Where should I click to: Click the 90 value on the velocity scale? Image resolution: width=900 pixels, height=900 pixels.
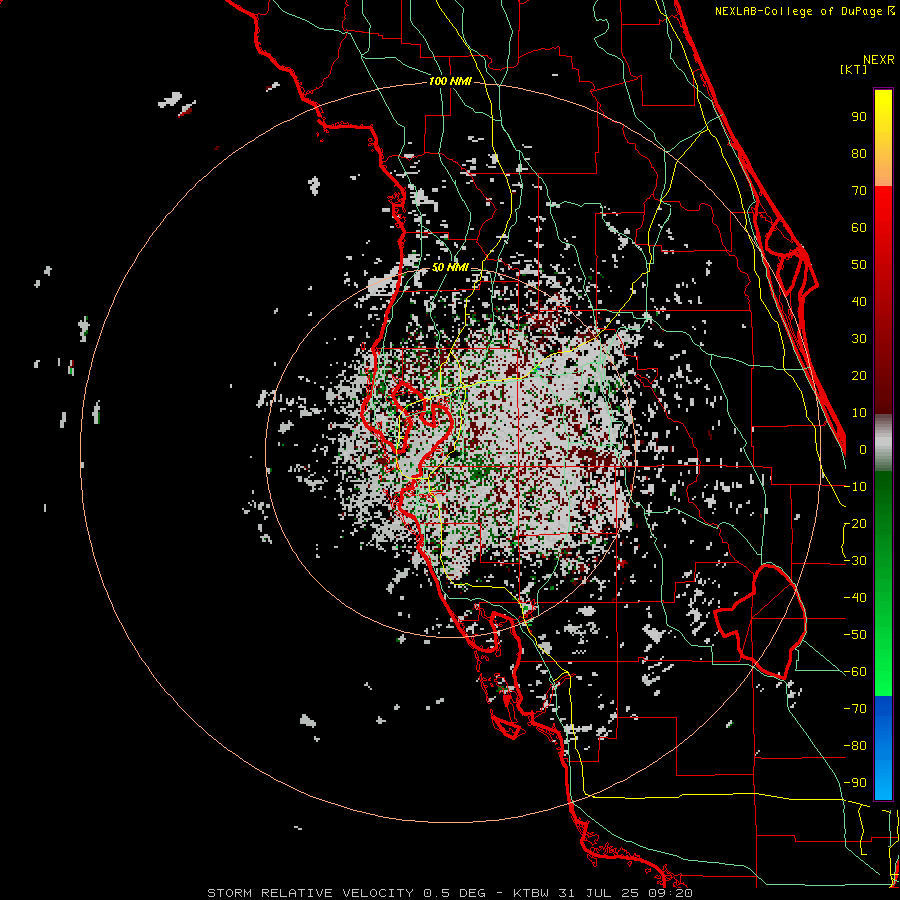859,117
